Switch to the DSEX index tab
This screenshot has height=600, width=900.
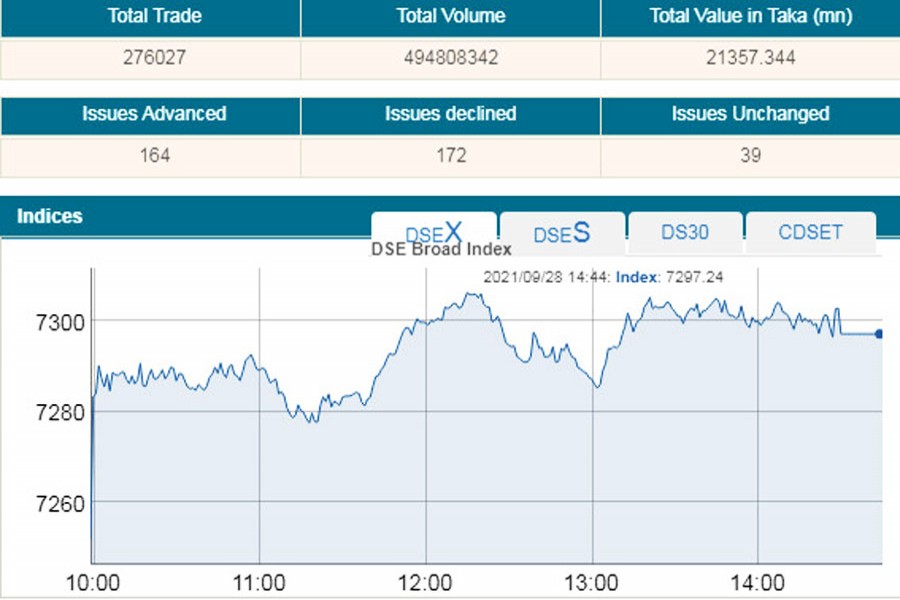[434, 233]
